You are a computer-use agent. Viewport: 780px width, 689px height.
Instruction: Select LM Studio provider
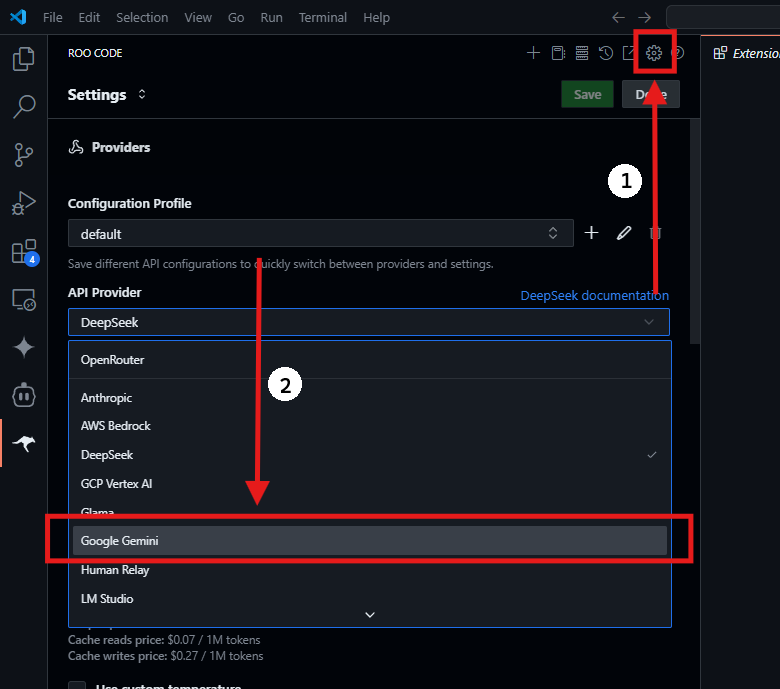coord(370,598)
